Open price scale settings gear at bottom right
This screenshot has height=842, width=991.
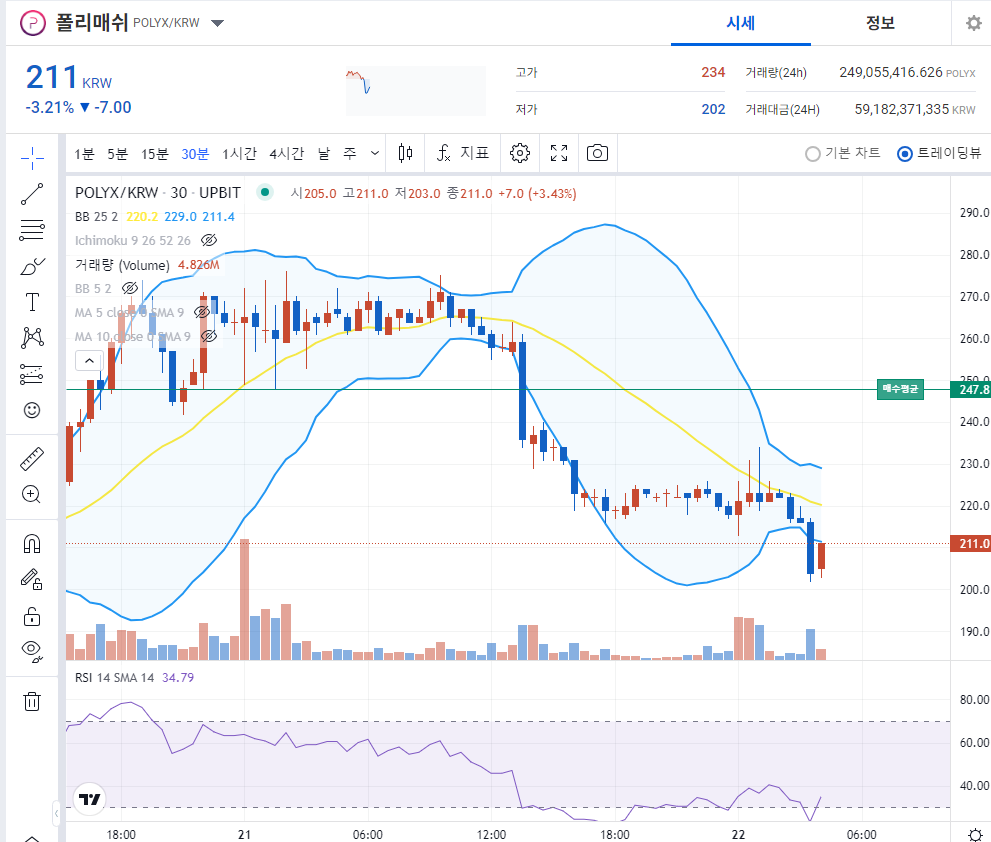pos(975,834)
